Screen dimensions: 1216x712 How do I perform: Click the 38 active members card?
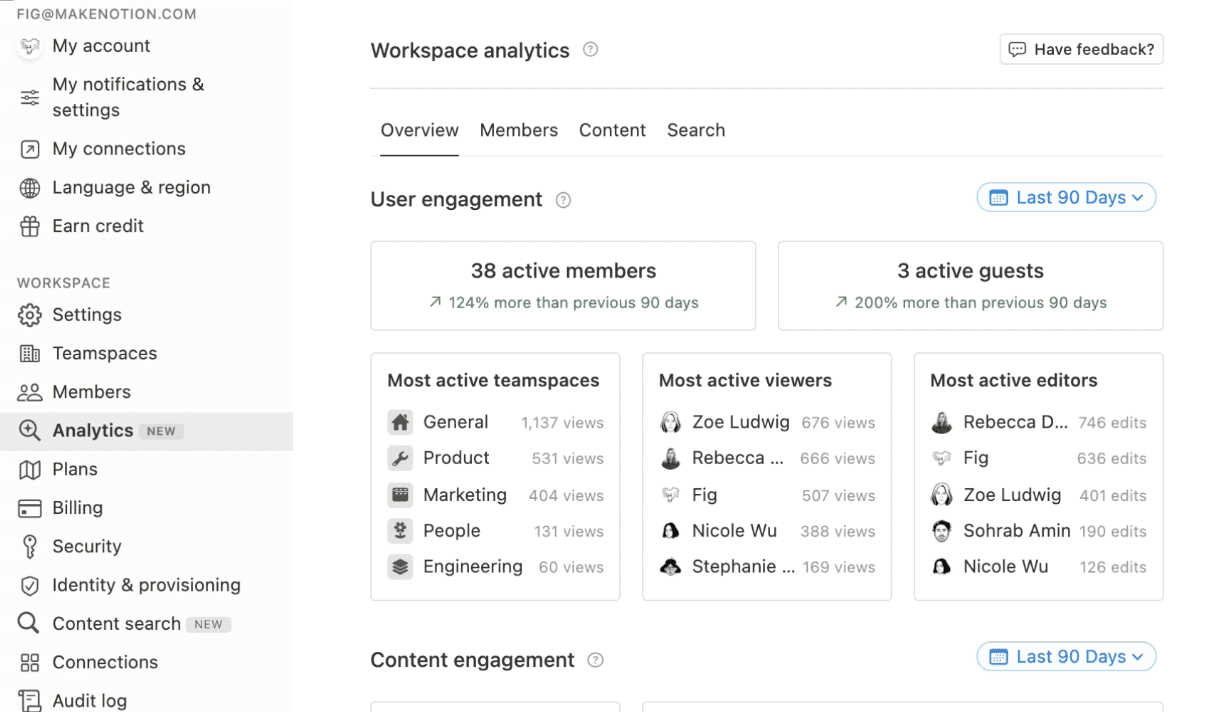[563, 285]
